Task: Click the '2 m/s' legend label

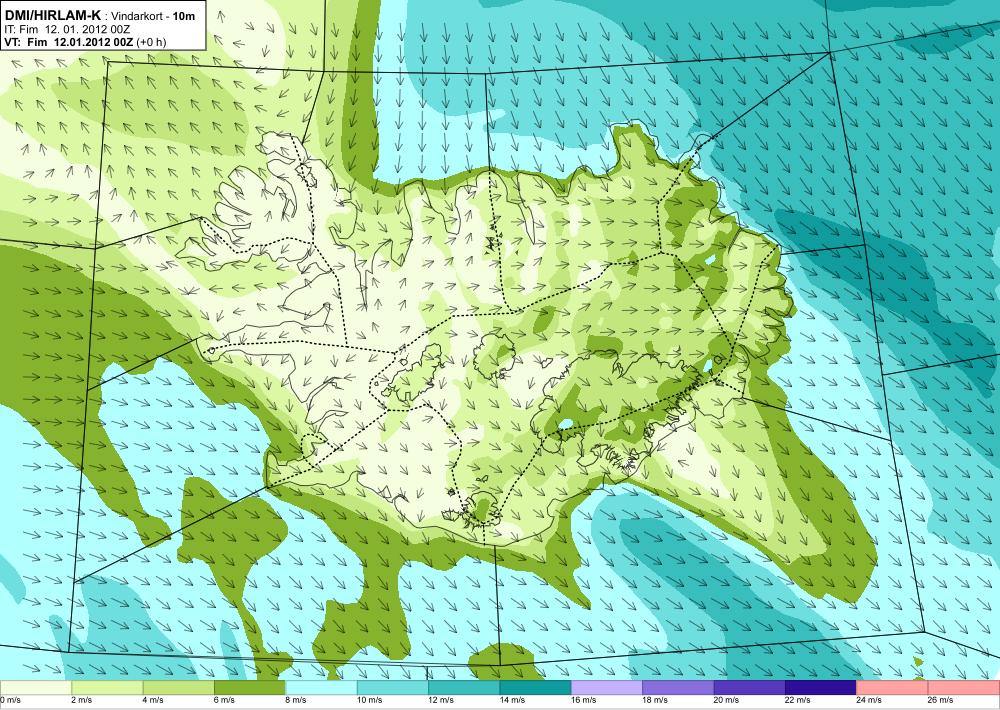Action: tap(82, 700)
